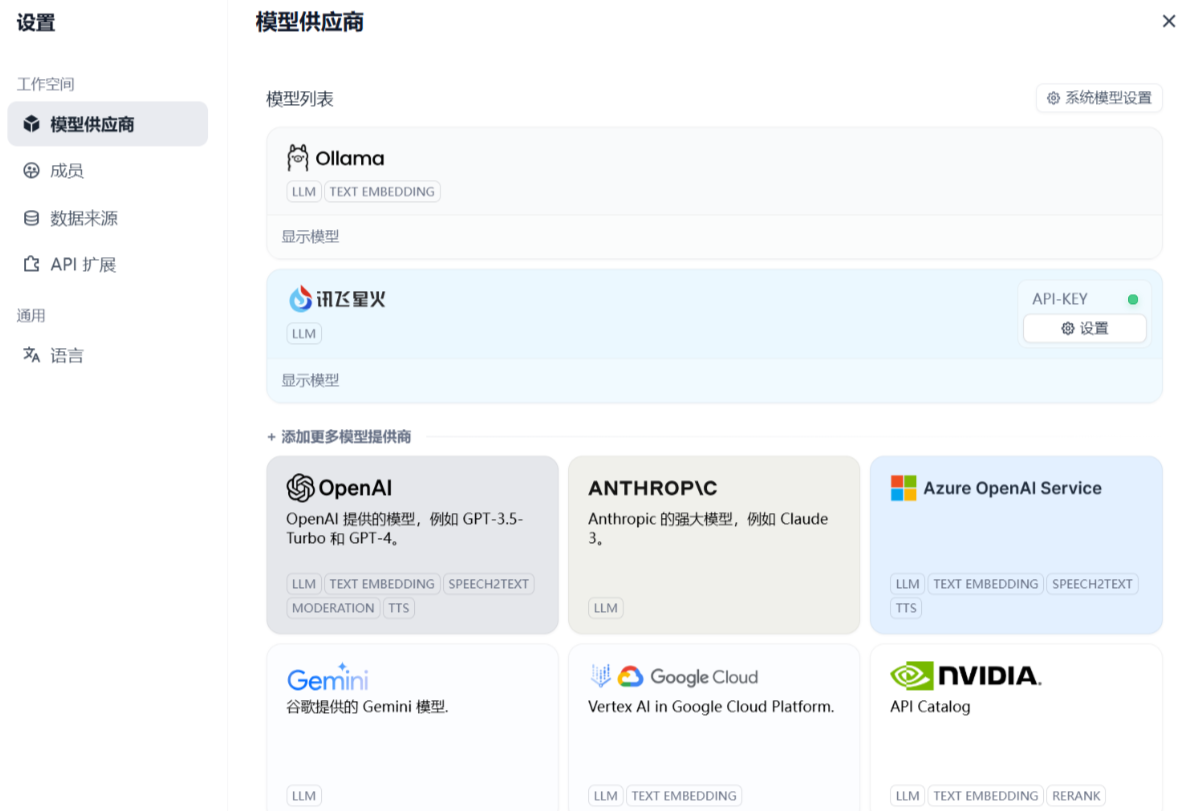Image resolution: width=1182 pixels, height=811 pixels.
Task: Click the members icon beside 成员
Action: point(31,170)
